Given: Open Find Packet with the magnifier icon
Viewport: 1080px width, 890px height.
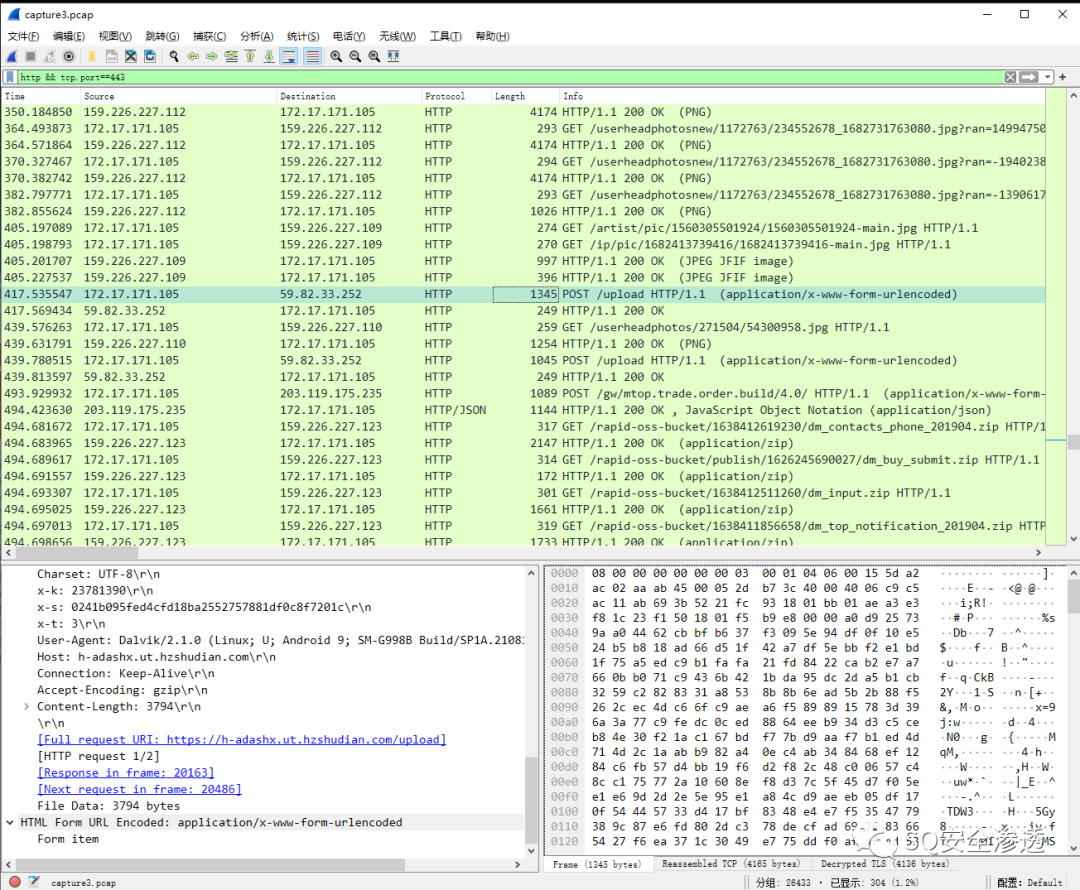Looking at the screenshot, I should click(x=174, y=56).
